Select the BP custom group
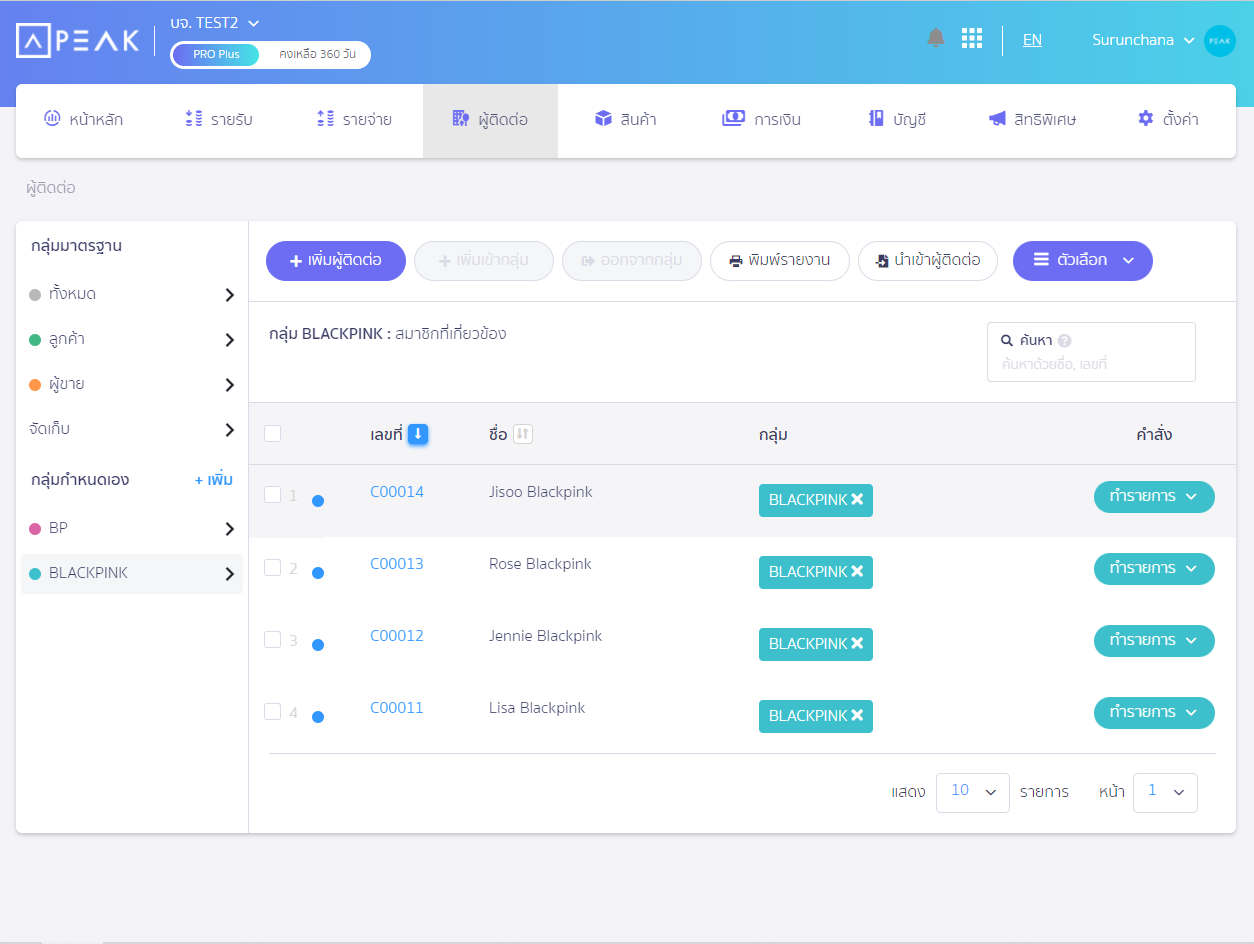1254x944 pixels. (x=132, y=528)
